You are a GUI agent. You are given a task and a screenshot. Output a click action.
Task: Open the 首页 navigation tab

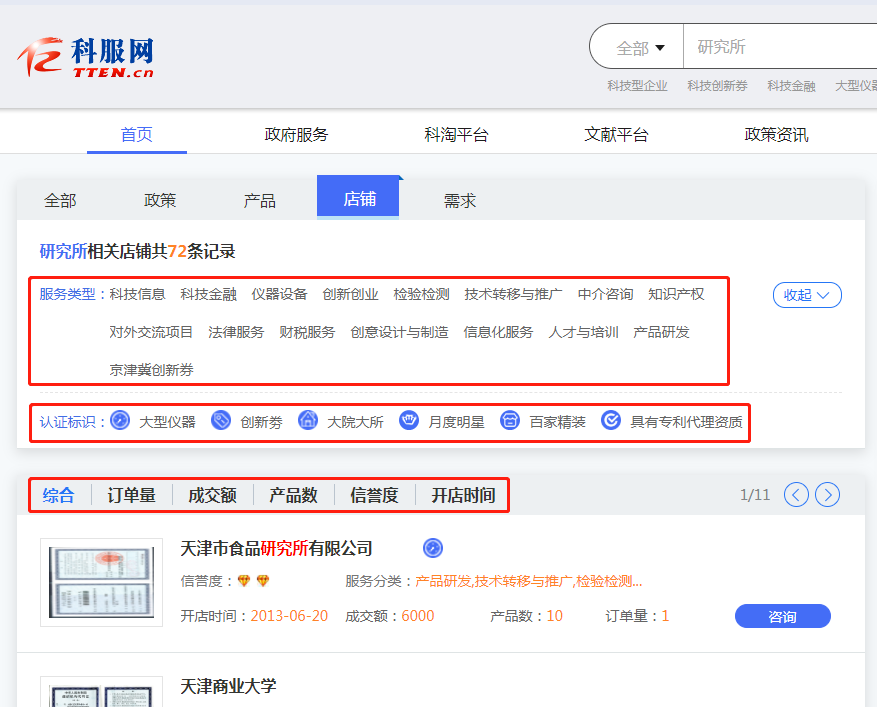click(136, 134)
